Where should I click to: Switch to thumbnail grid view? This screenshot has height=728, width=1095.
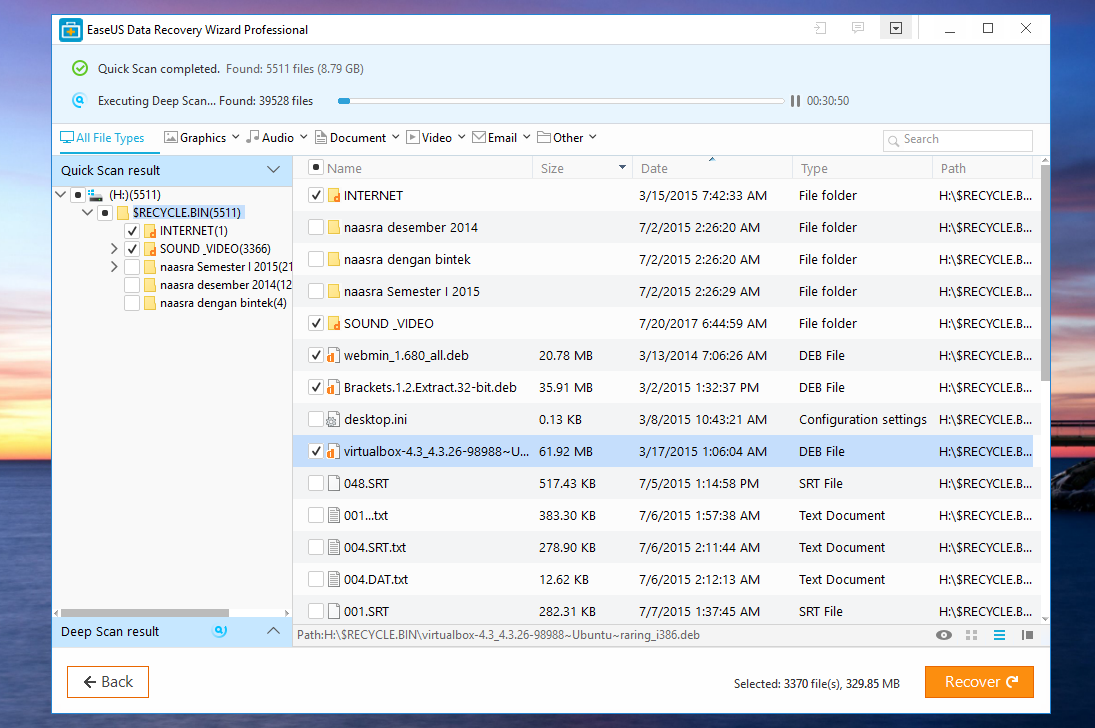971,635
